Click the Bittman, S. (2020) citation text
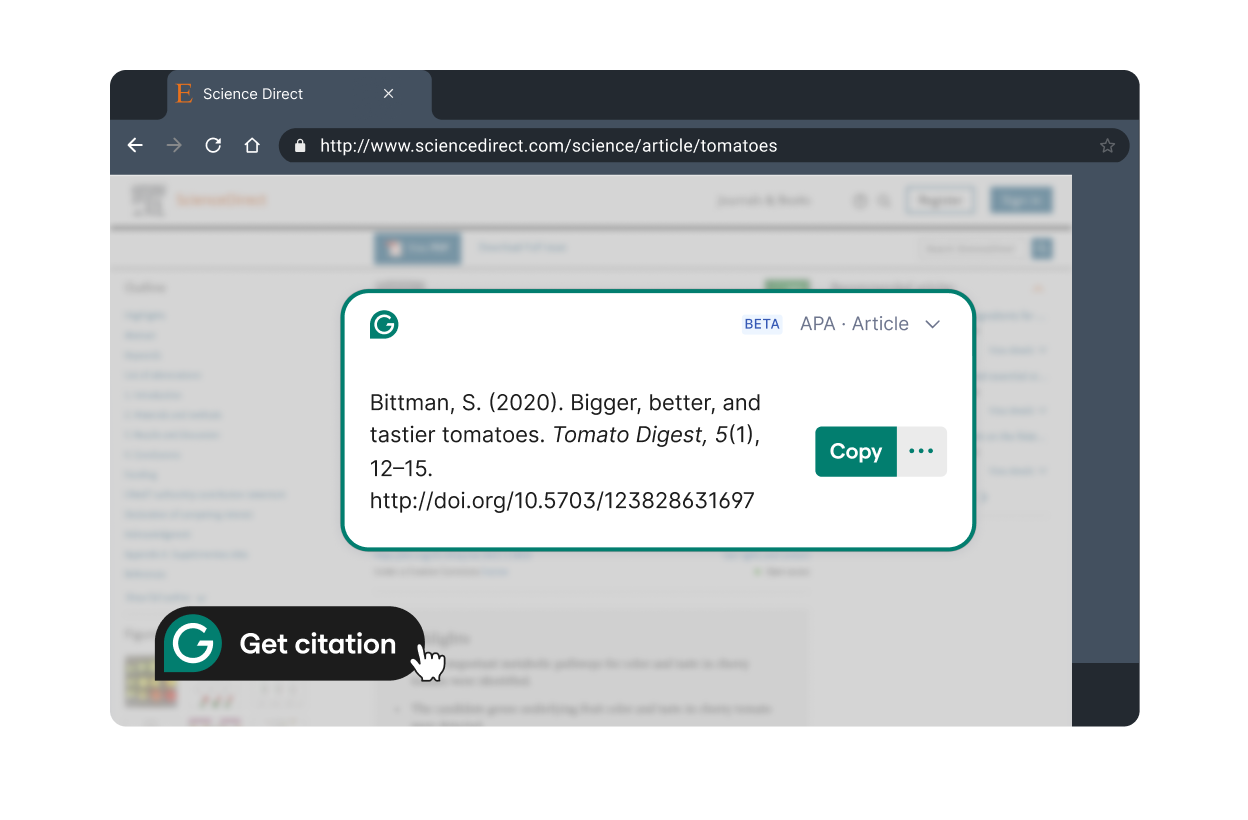 click(565, 452)
